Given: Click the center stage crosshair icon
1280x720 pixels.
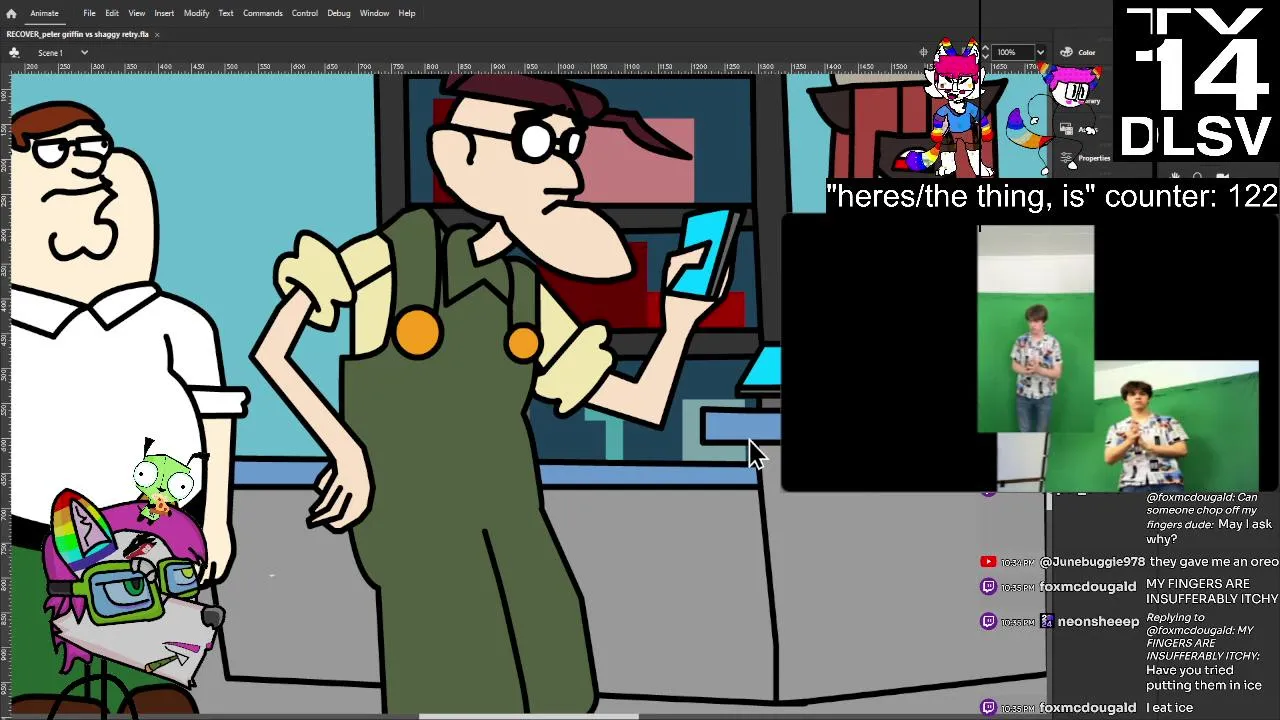Looking at the screenshot, I should pos(924,52).
